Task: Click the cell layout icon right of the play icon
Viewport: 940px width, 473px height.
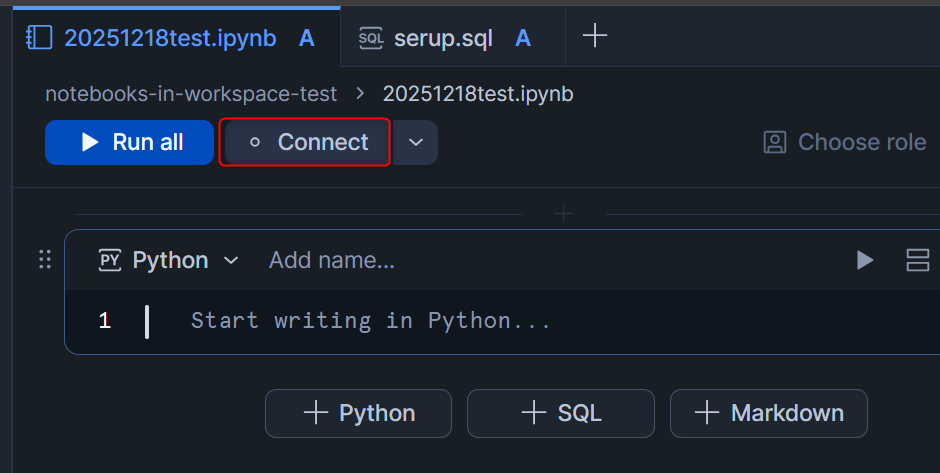Action: pos(917,261)
